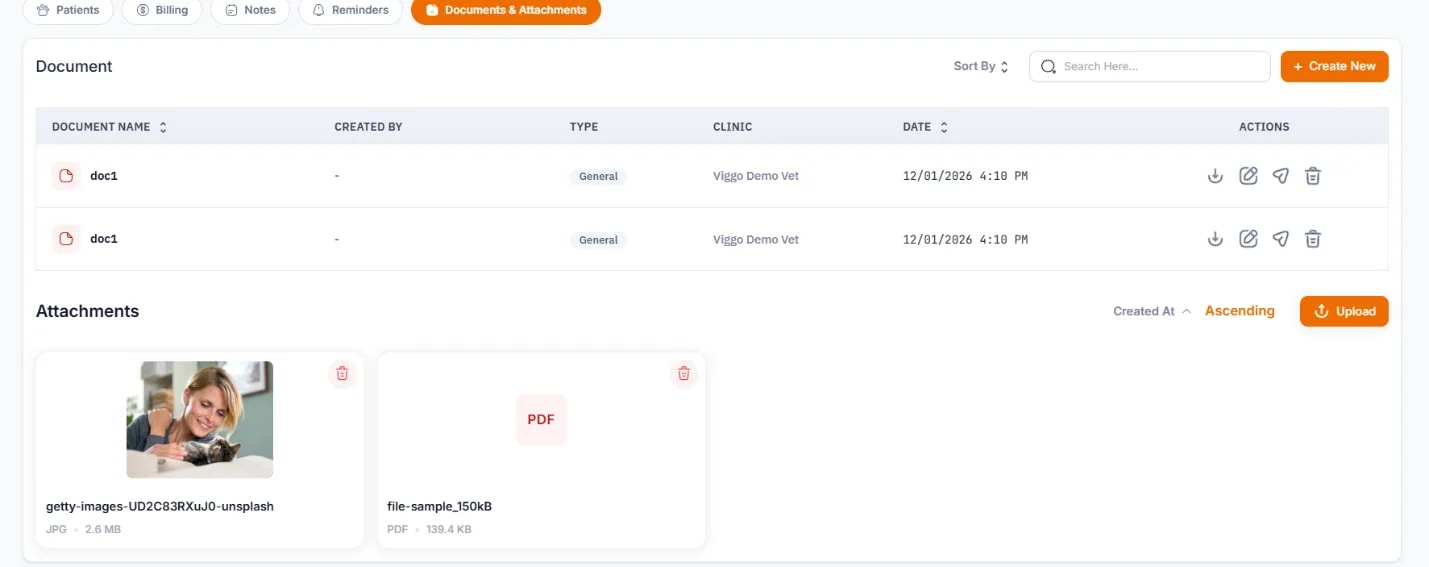Image resolution: width=1429 pixels, height=567 pixels.
Task: Focus the Search Here input field
Action: [1150, 67]
